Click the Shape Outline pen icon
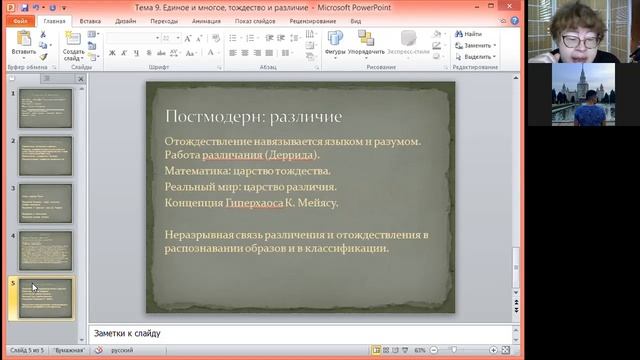The image size is (640, 360). 438,45
